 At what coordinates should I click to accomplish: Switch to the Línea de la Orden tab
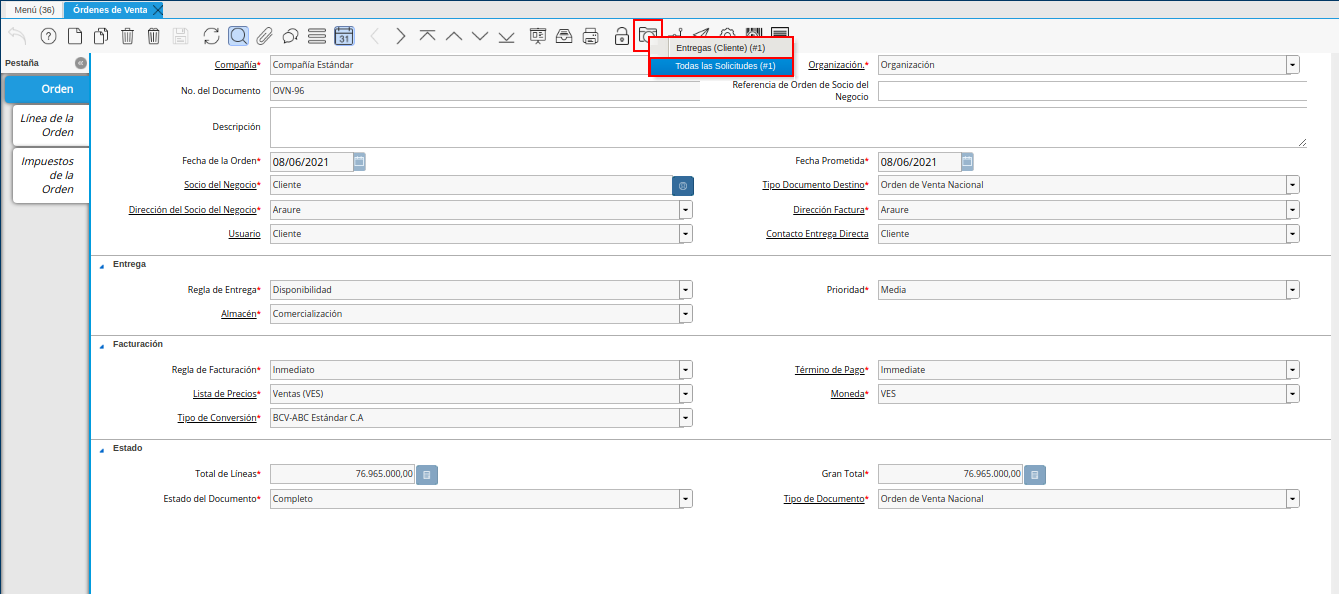pyautogui.click(x=48, y=125)
